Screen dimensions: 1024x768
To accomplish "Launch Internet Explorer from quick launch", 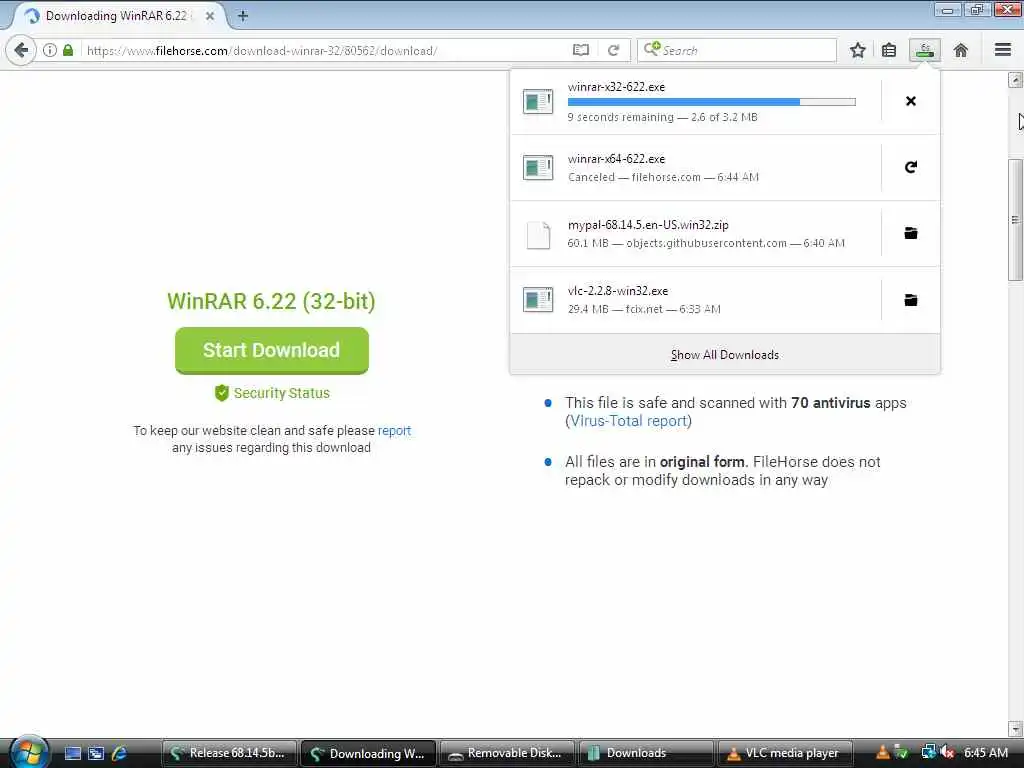I will click(119, 753).
